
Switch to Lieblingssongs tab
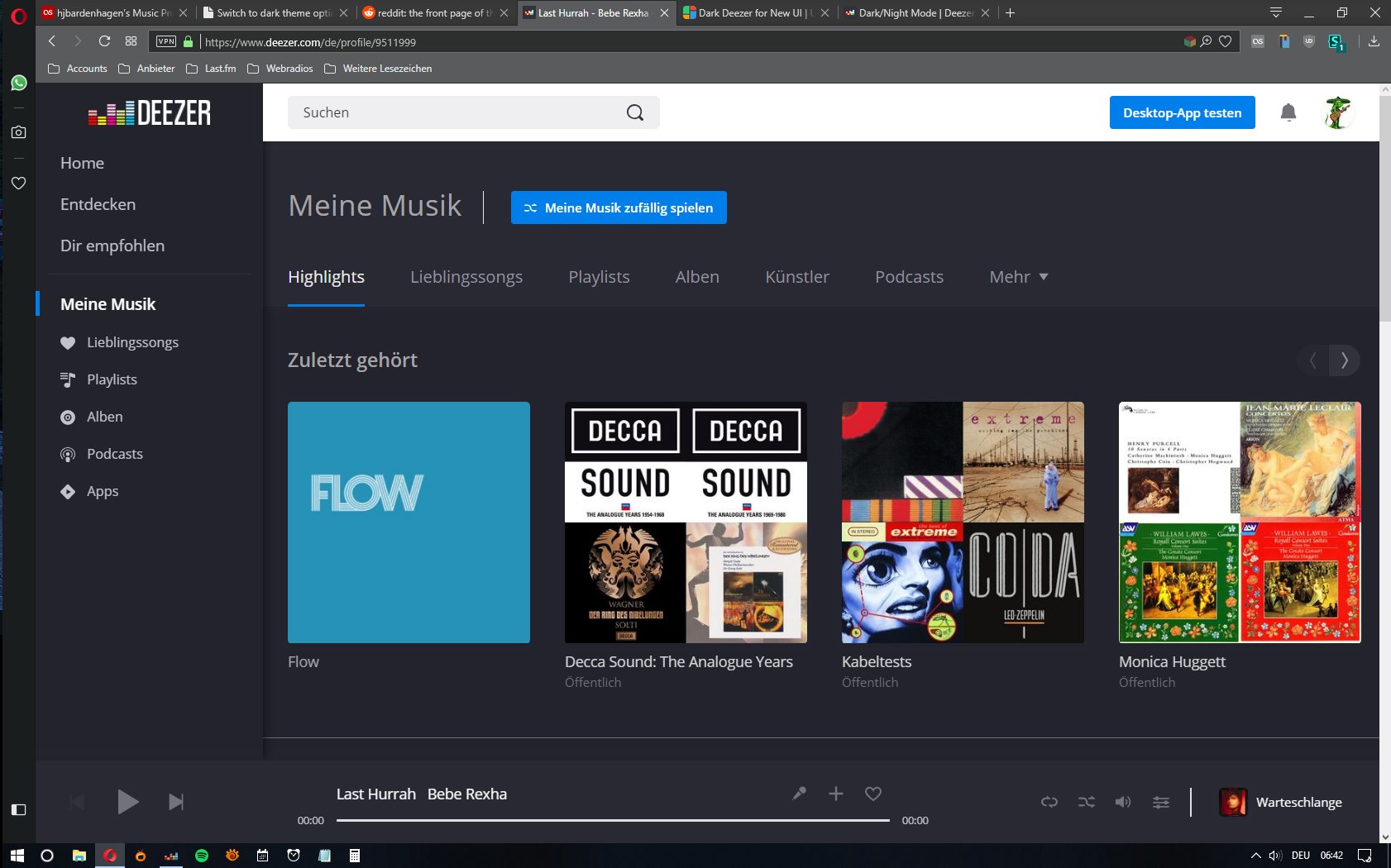466,277
